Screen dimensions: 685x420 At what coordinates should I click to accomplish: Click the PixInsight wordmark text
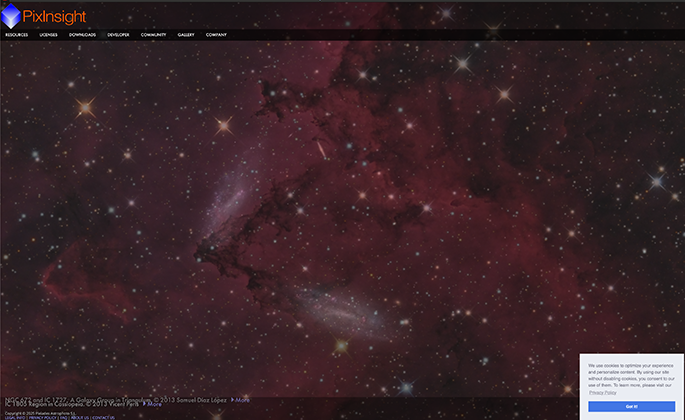click(x=54, y=16)
